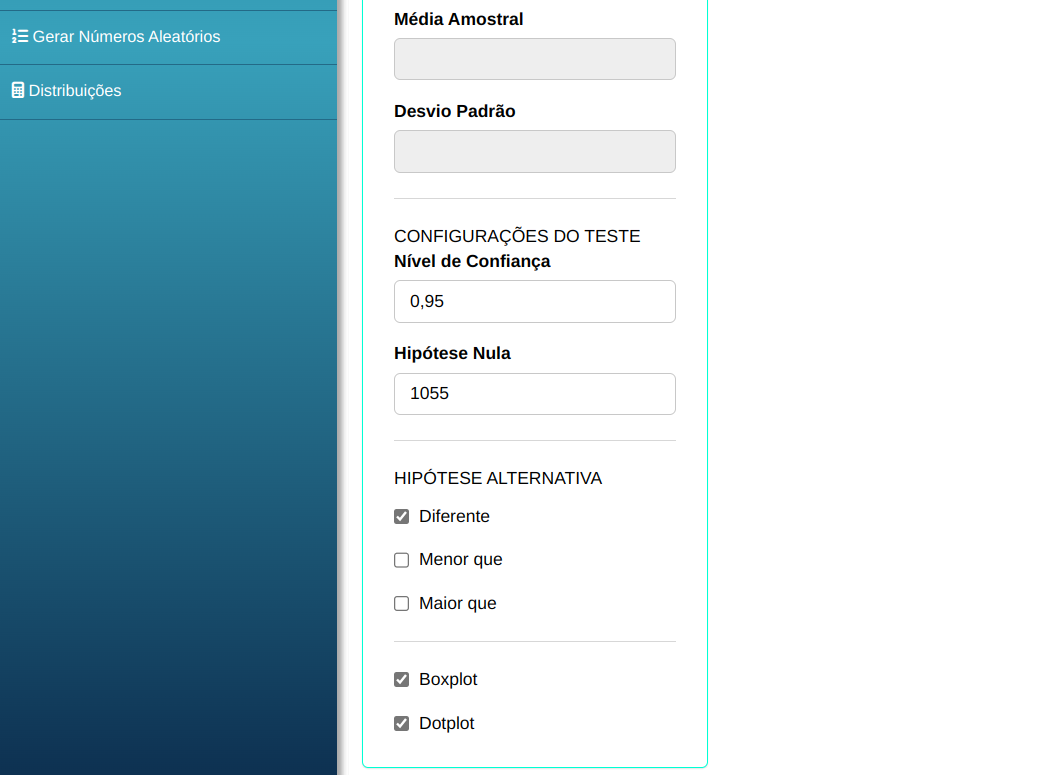
Task: Click the Boxplot label text
Action: pos(448,680)
